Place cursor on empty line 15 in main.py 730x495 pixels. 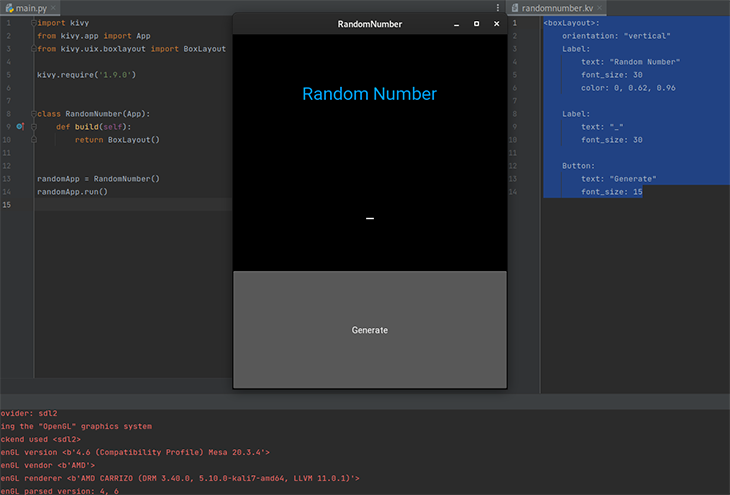[133, 205]
